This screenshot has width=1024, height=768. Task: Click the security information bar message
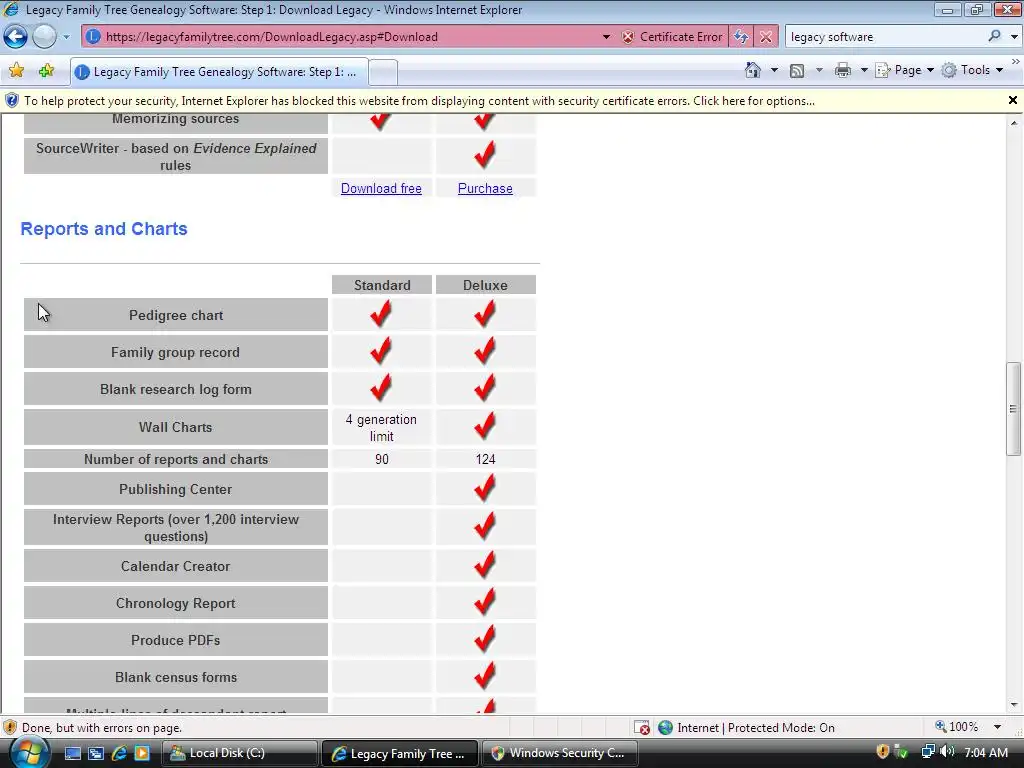tap(419, 101)
